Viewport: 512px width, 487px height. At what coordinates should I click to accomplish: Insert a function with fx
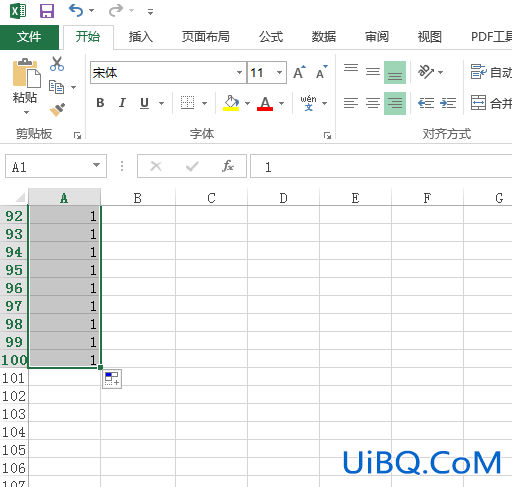[228, 166]
